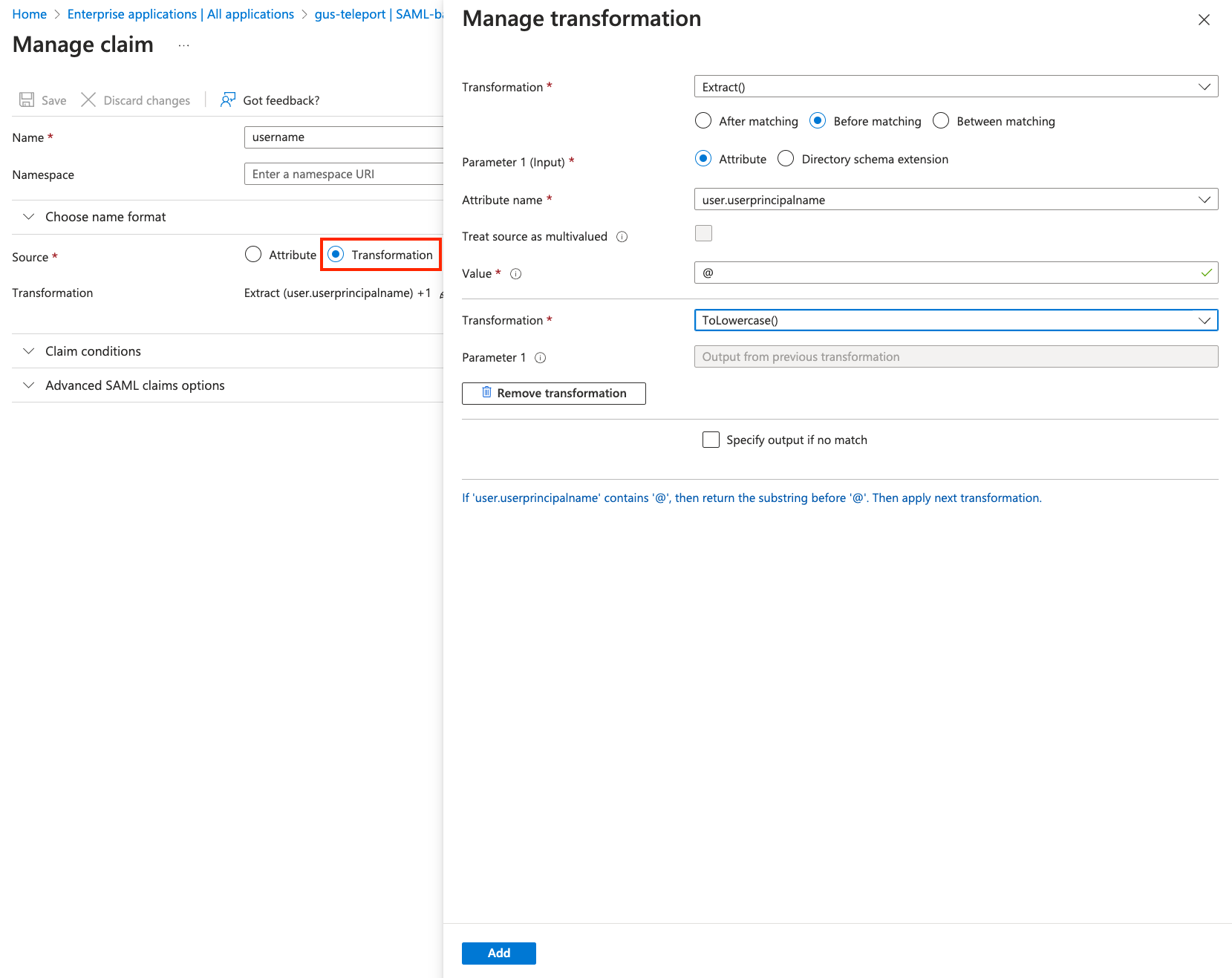Open the Extract() transformation dropdown

click(x=956, y=87)
